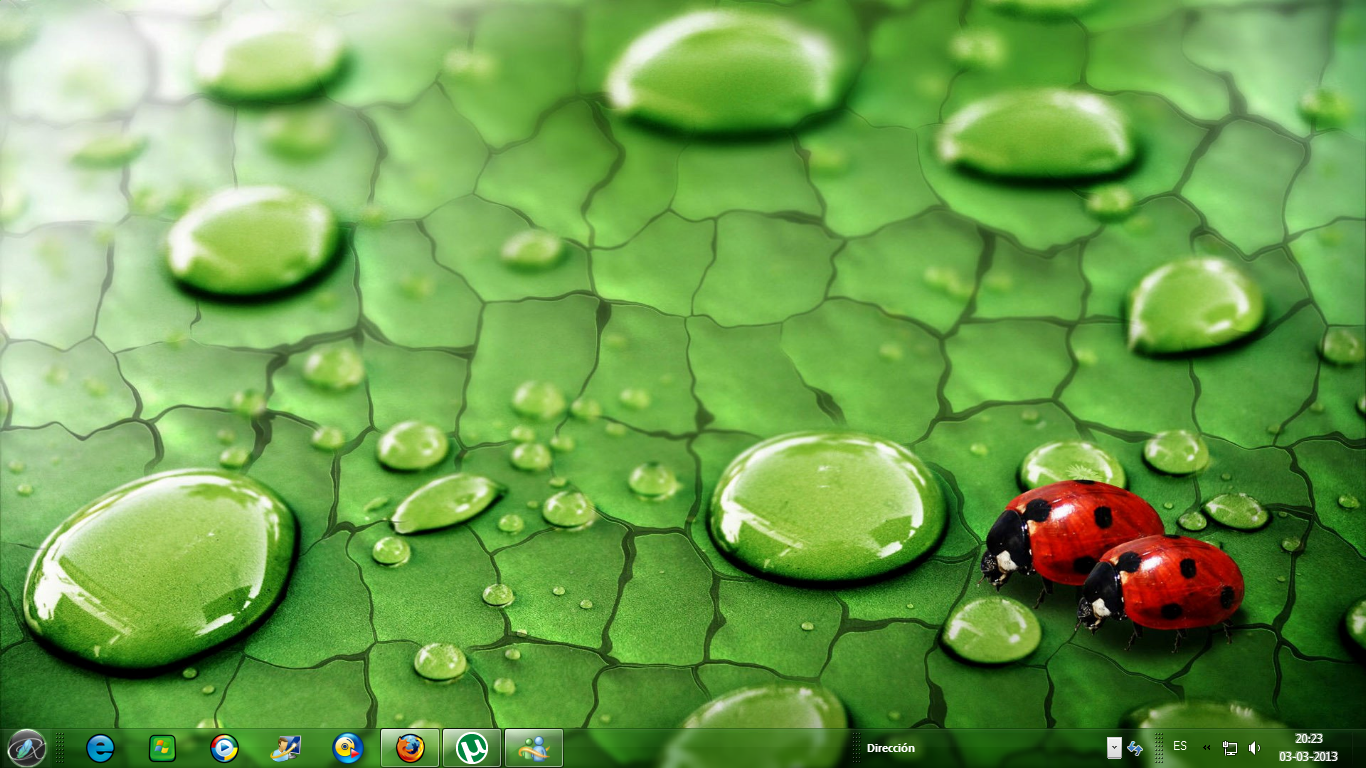Open the ES language selector
Image resolution: width=1366 pixels, height=768 pixels.
point(1180,747)
